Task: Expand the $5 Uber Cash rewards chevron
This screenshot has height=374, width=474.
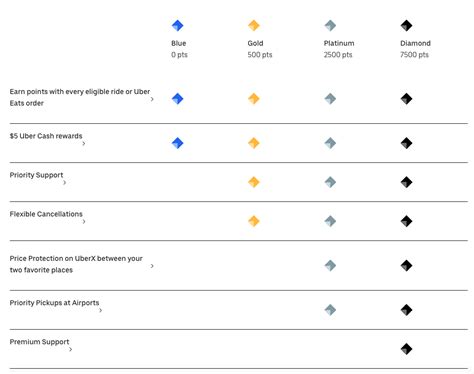Action: click(x=84, y=143)
